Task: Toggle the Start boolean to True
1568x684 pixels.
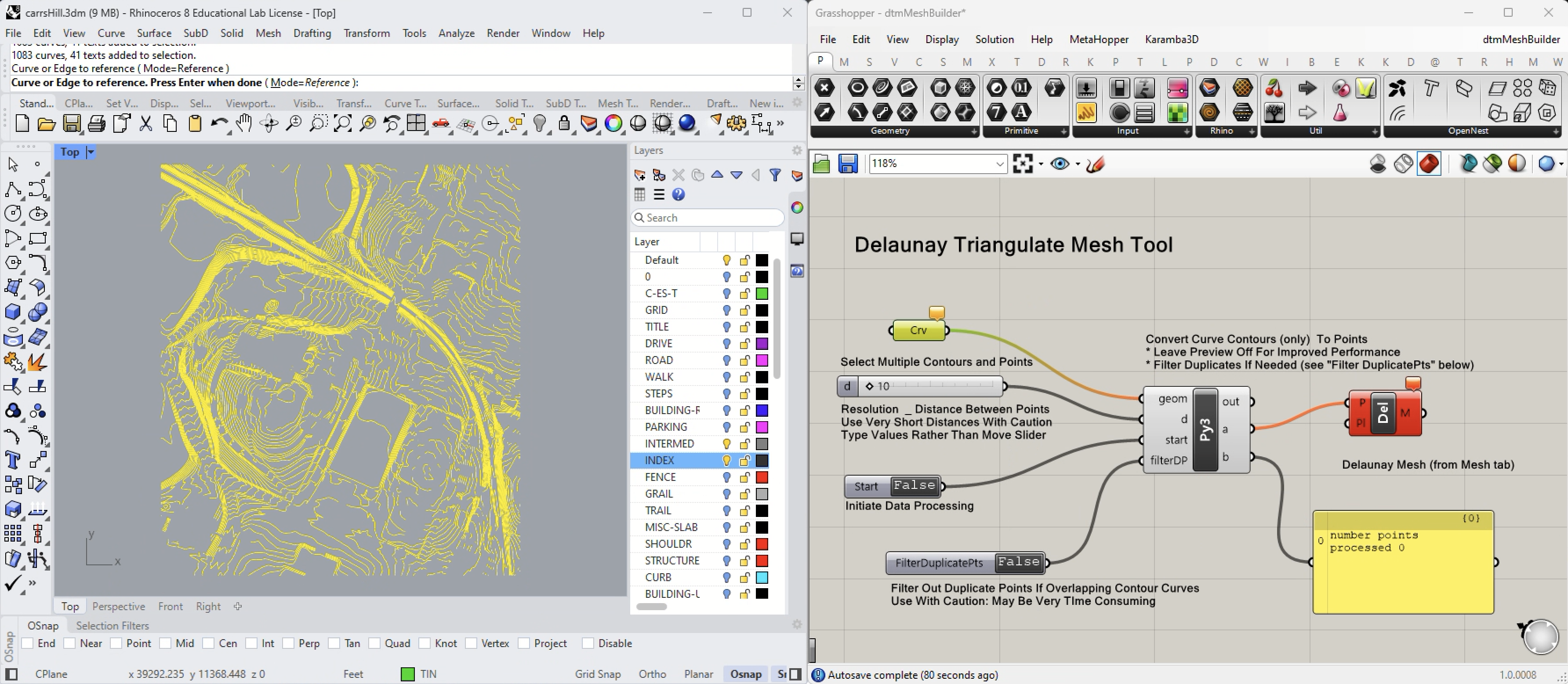Action: click(914, 485)
